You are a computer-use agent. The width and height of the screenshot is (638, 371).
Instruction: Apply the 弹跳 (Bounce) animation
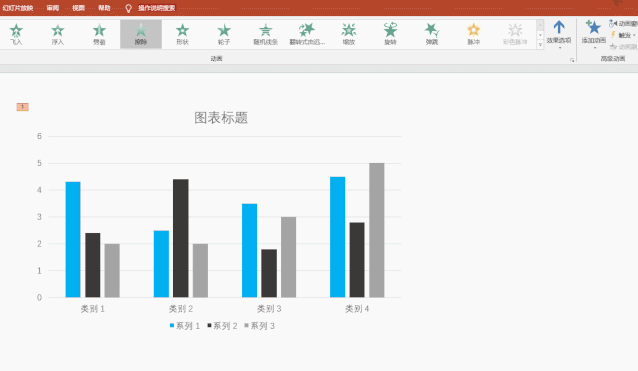[432, 34]
